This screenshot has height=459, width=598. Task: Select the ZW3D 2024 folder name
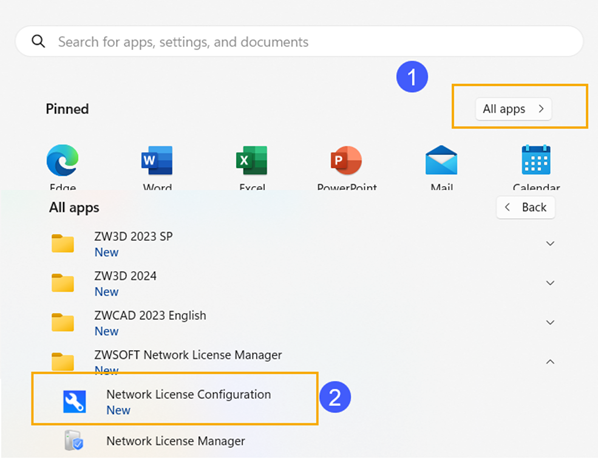coord(125,276)
